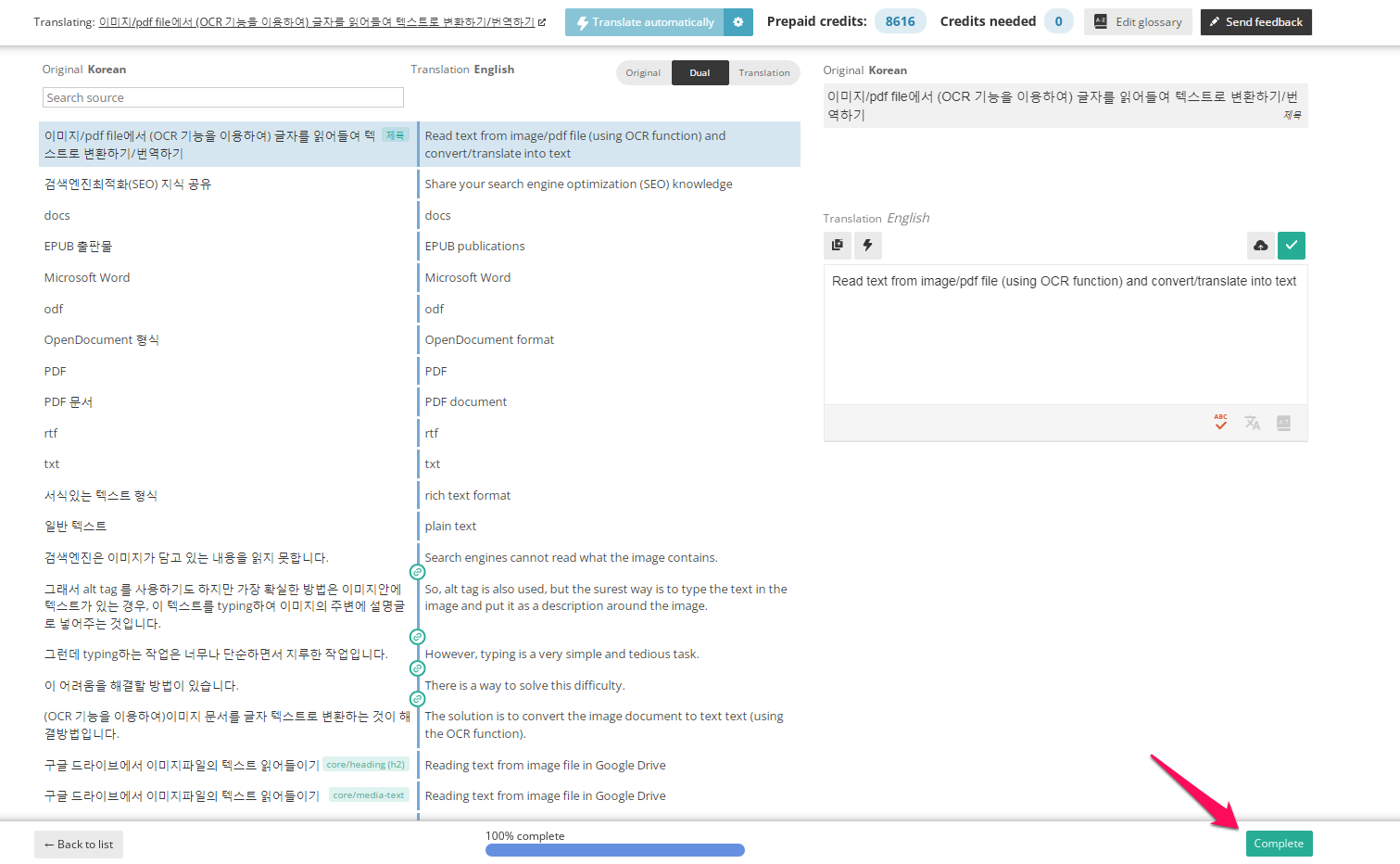Copy original text into translation field
Image resolution: width=1400 pixels, height=864 pixels.
(838, 246)
